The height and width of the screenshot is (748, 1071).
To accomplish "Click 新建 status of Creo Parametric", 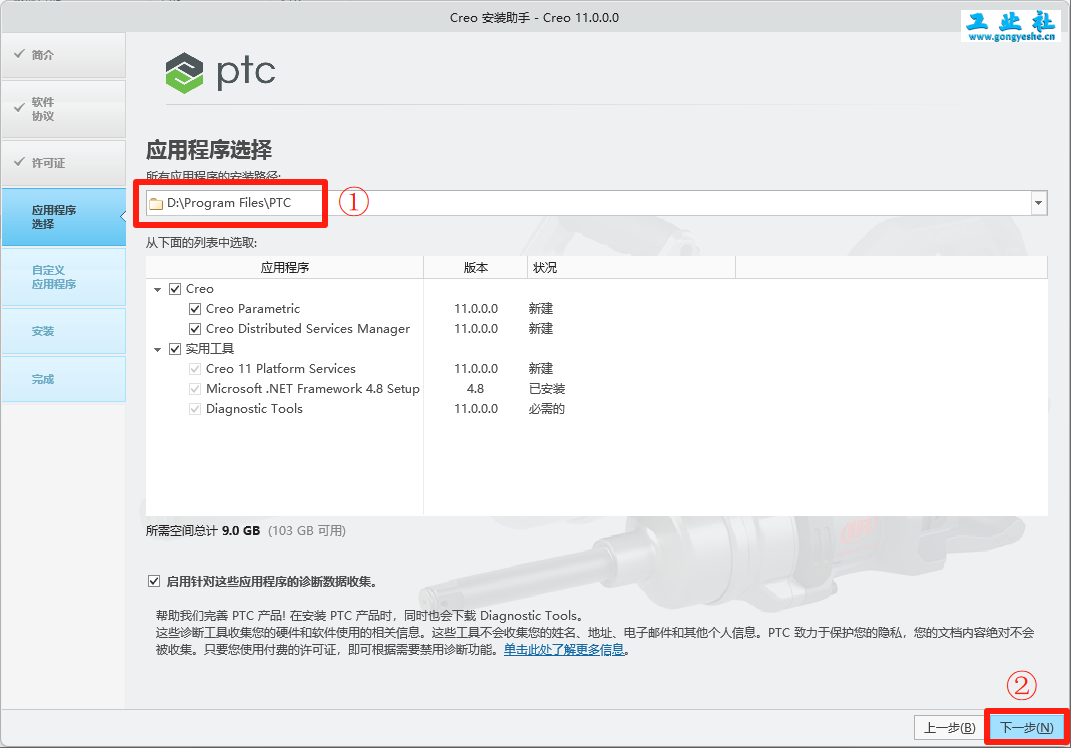I will (540, 309).
